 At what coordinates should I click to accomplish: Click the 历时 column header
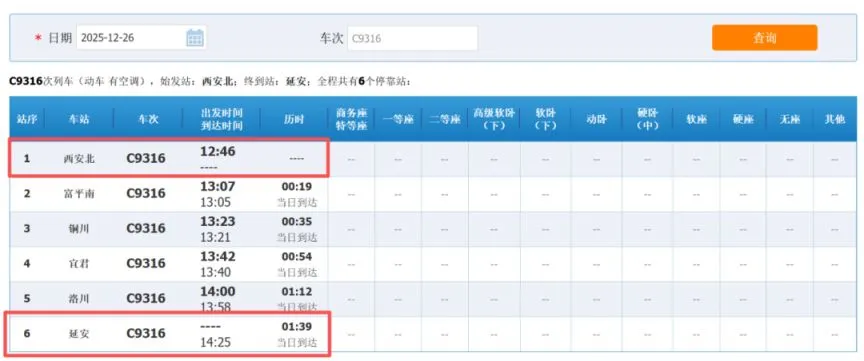click(294, 119)
